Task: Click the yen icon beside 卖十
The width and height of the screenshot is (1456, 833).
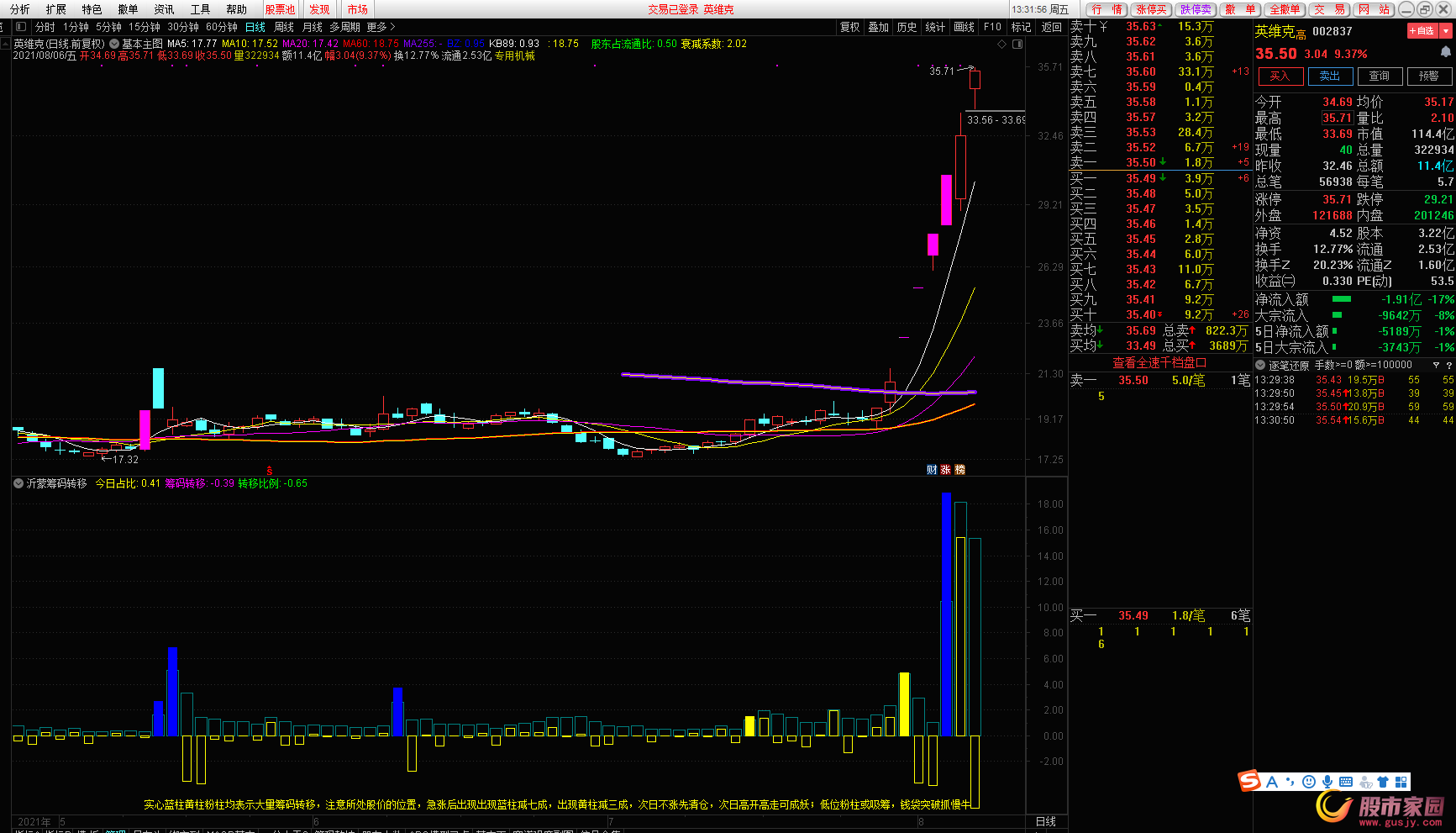Action: pos(1103,27)
